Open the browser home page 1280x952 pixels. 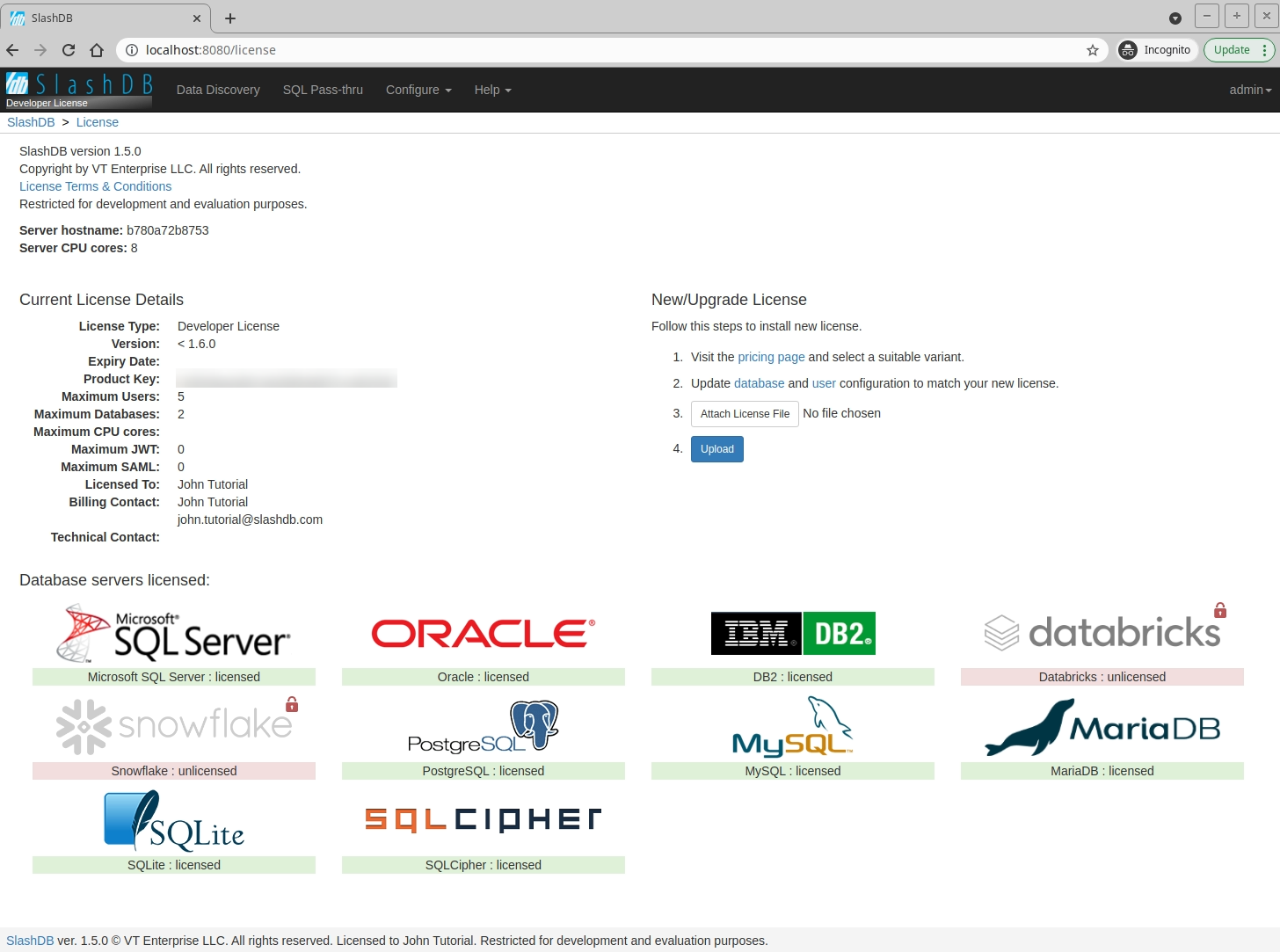click(x=97, y=50)
